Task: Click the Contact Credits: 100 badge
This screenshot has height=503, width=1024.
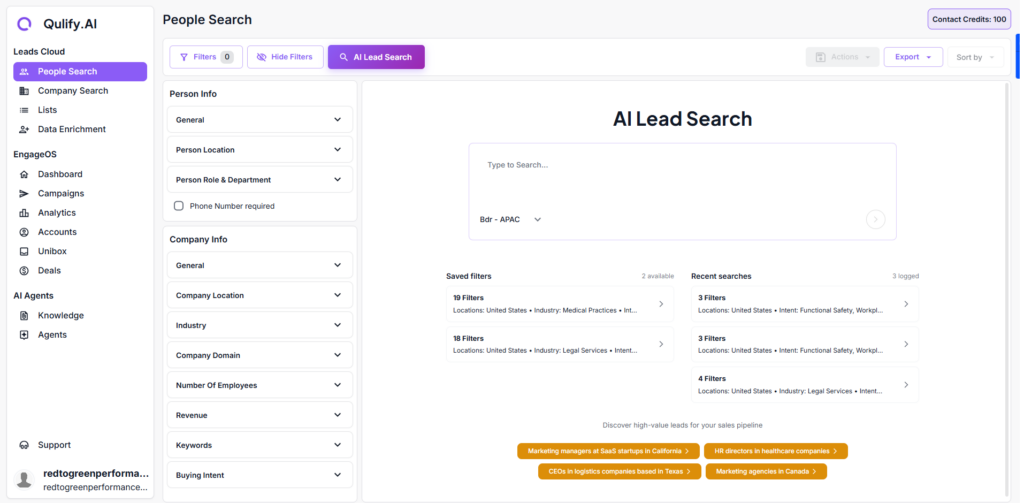Action: [969, 20]
